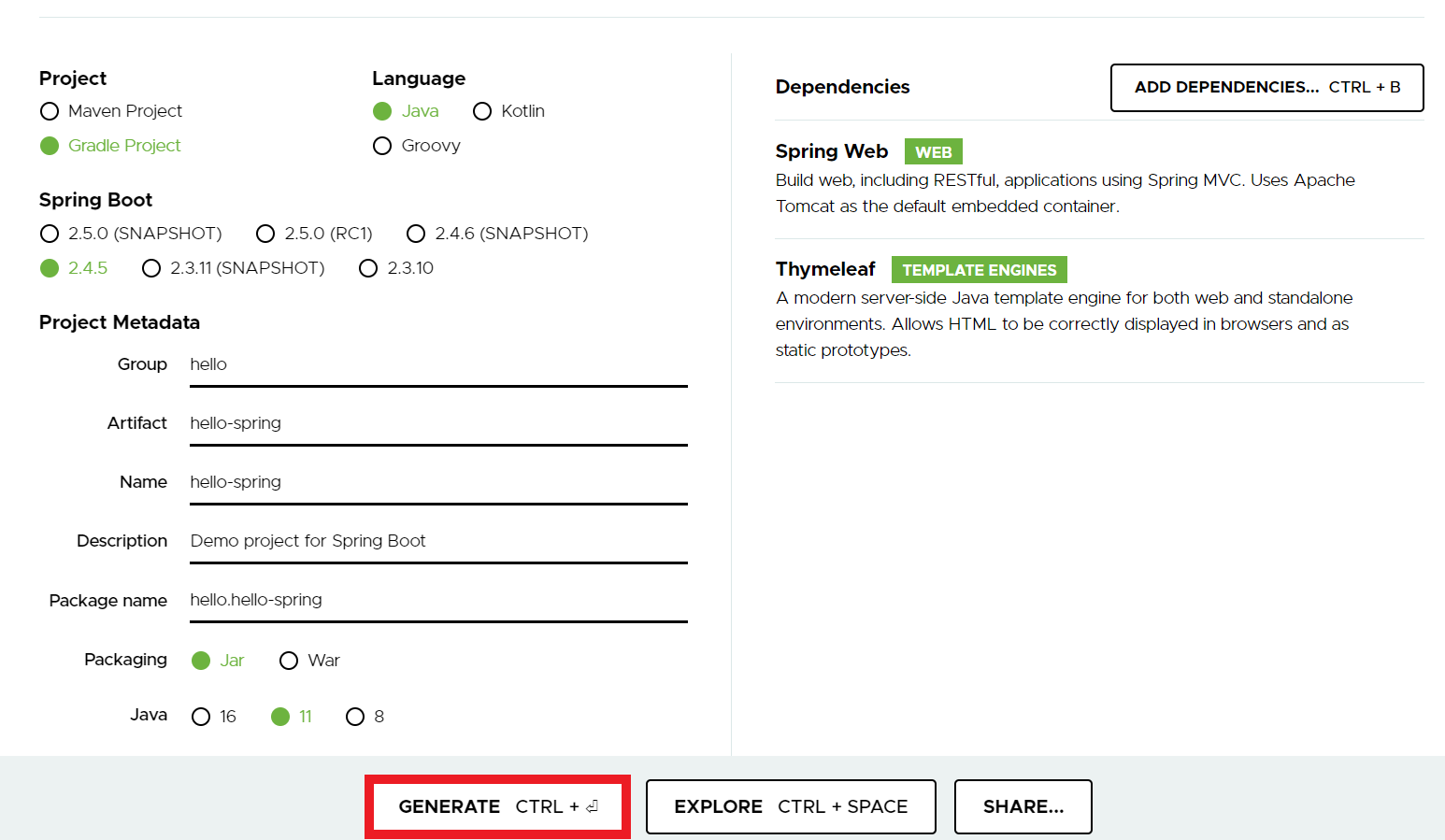Select Spring Boot 2.4.6 (SNAPSHOT)

(497, 234)
